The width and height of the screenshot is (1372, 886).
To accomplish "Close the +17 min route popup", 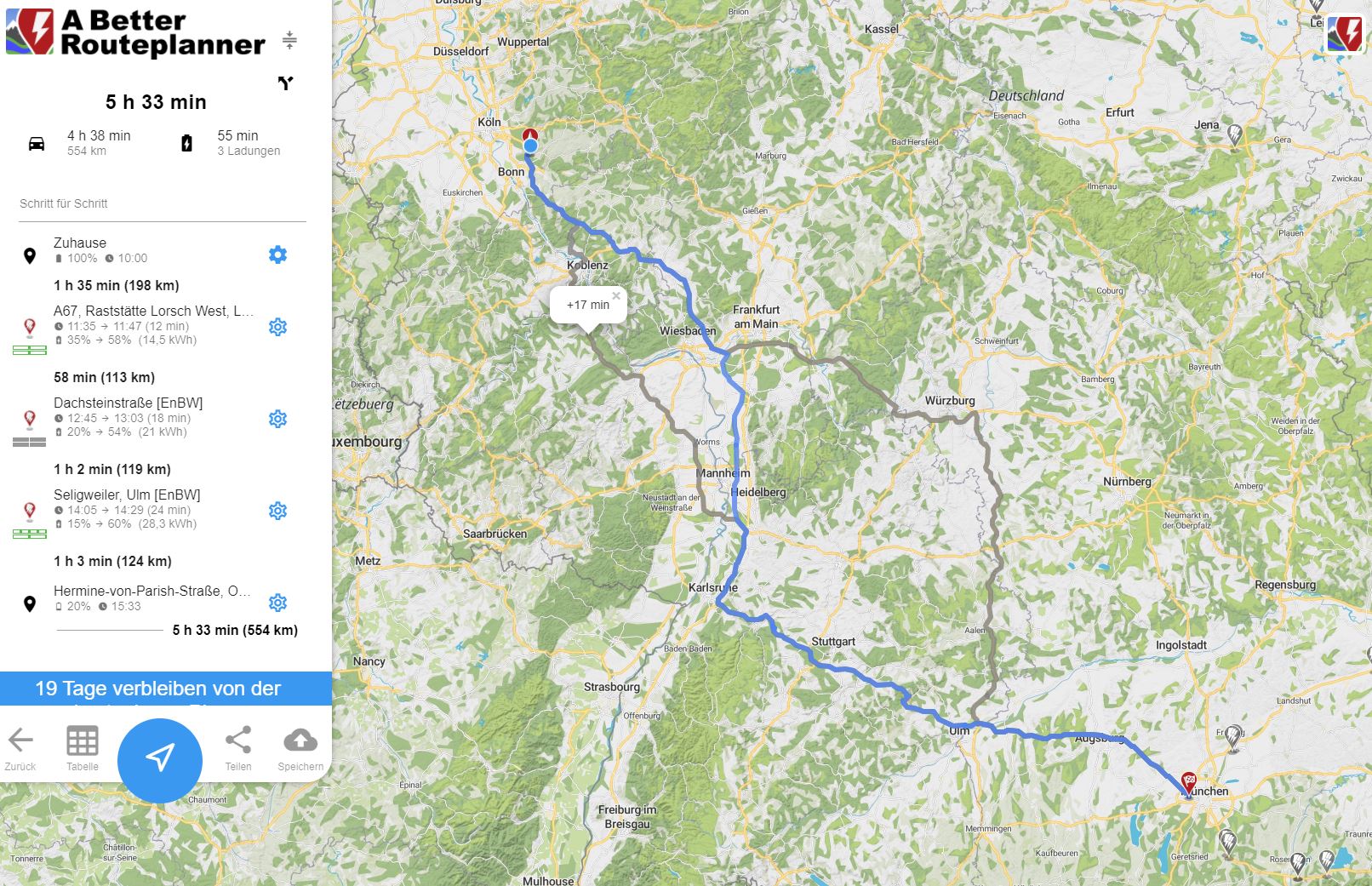I will pos(616,296).
